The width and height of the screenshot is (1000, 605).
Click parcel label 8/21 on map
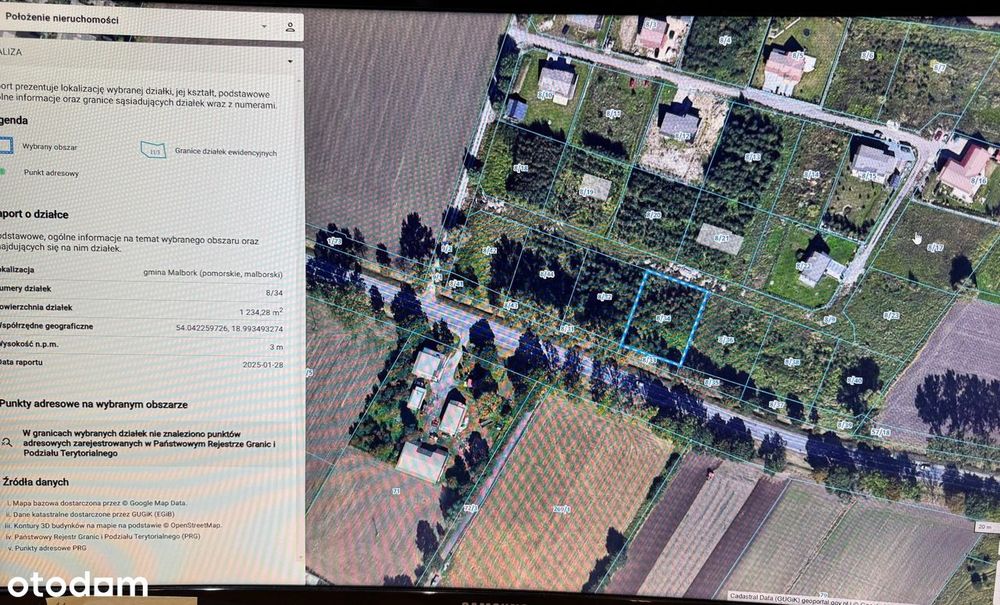coord(722,238)
